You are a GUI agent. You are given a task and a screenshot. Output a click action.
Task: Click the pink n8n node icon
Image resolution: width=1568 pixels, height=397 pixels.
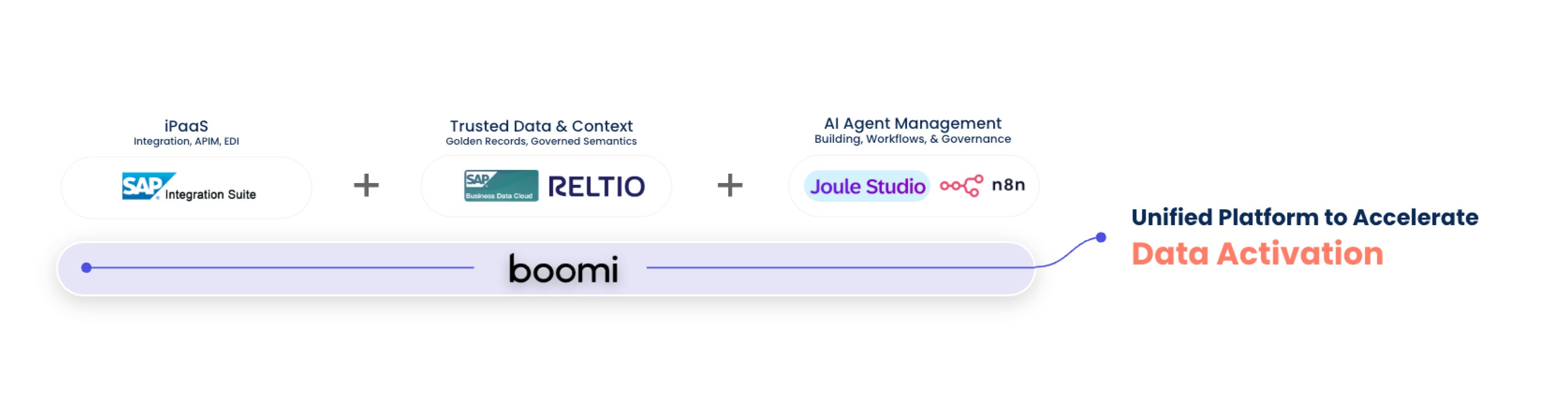point(961,186)
